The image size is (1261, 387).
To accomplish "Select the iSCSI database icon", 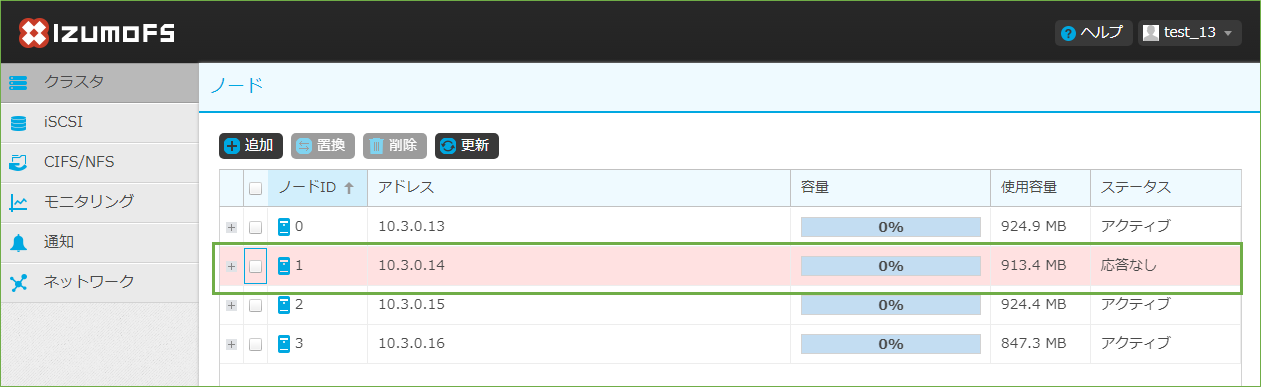I will (x=18, y=123).
